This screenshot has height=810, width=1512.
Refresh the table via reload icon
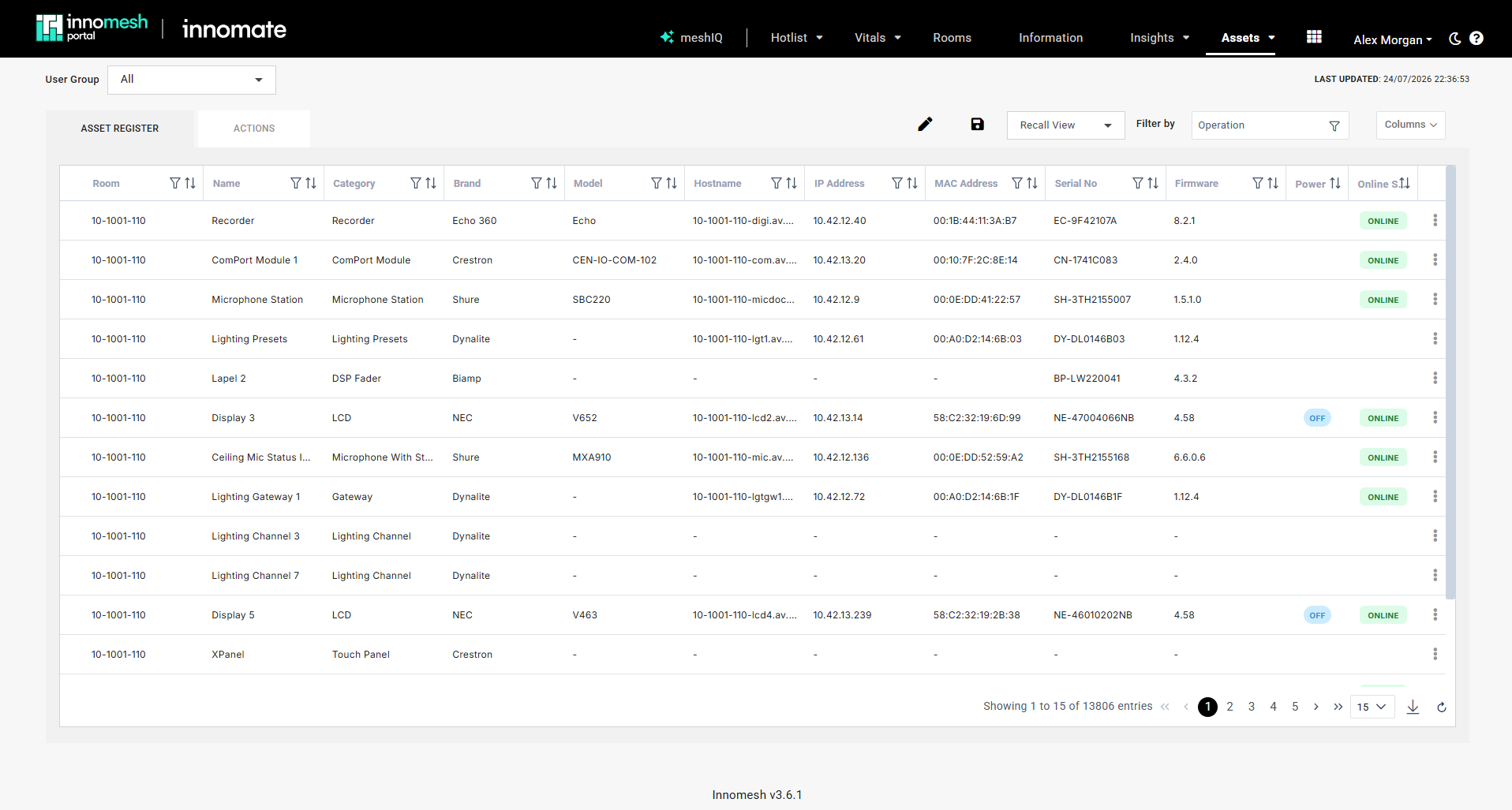pyautogui.click(x=1442, y=707)
